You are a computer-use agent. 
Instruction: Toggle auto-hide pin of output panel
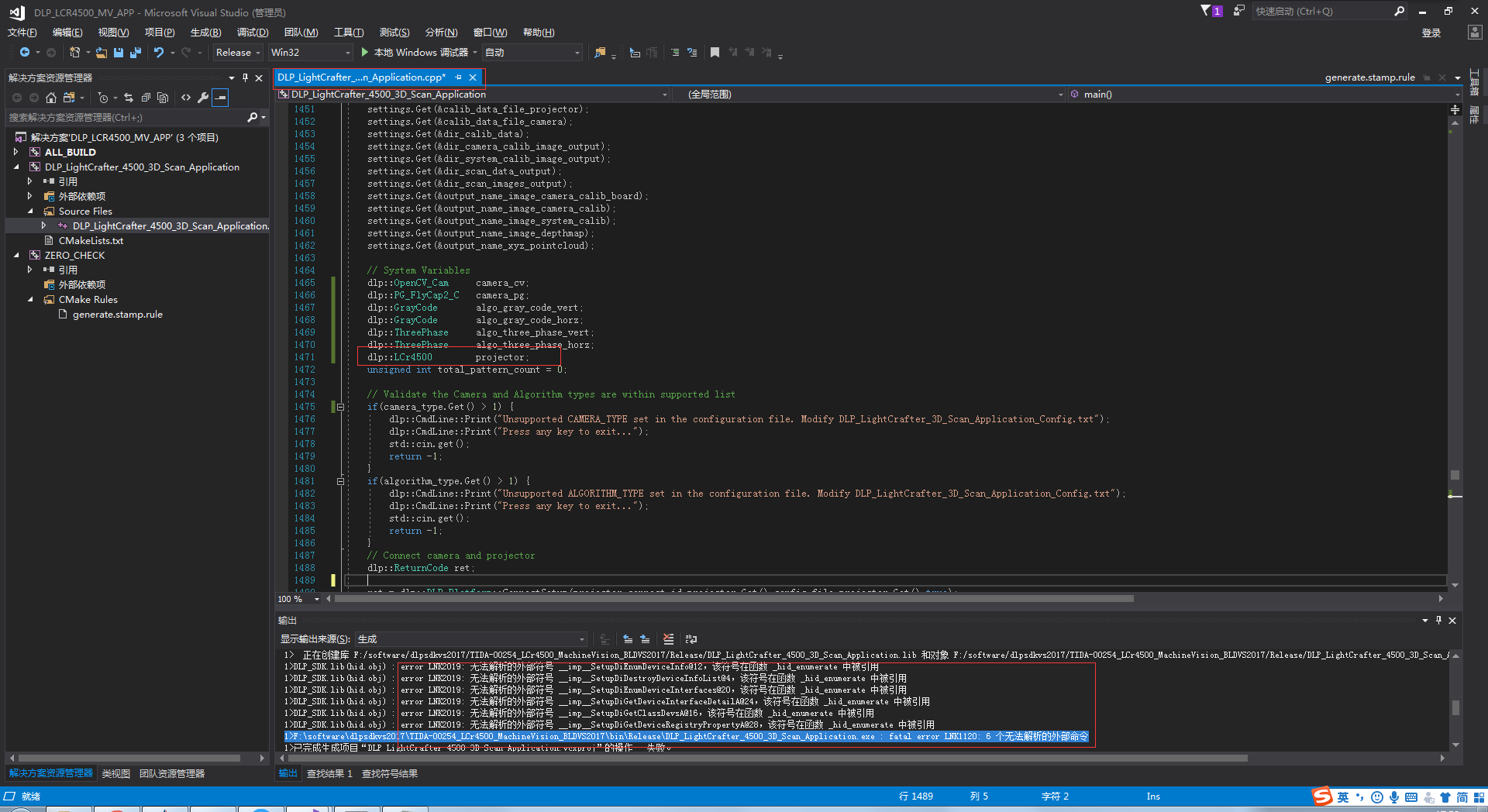(x=1438, y=620)
